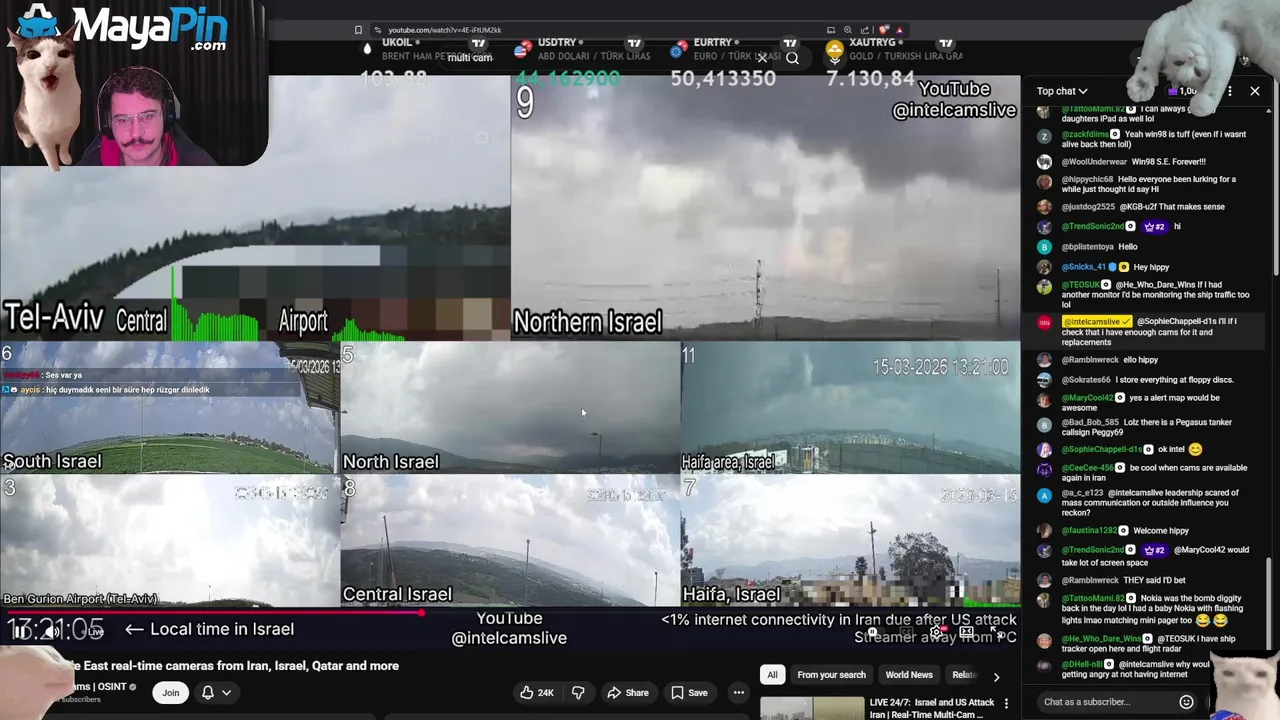This screenshot has width=1280, height=720.
Task: Pause the live video playback
Action: coord(21,632)
